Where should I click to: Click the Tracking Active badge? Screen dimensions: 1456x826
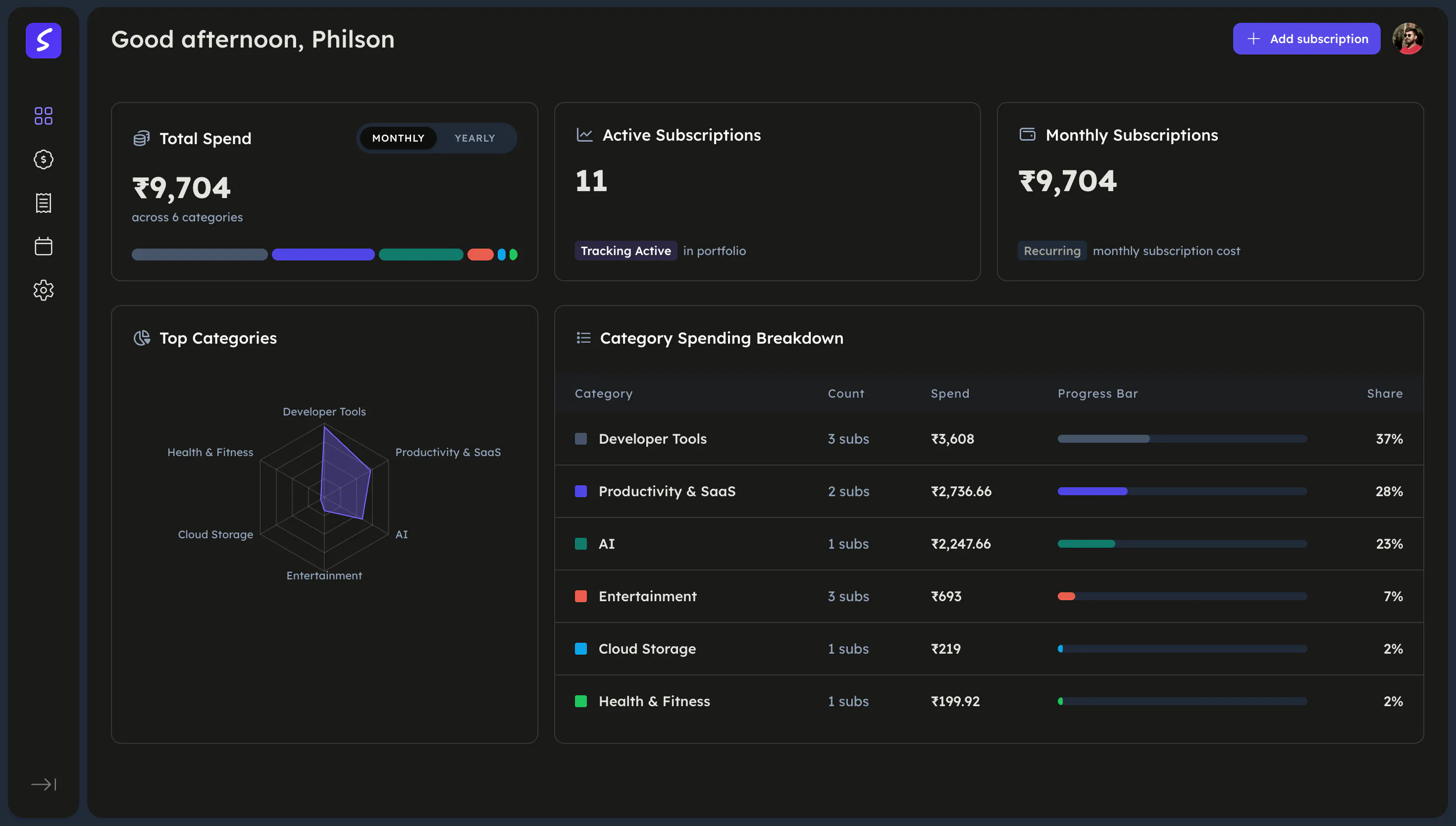(625, 251)
